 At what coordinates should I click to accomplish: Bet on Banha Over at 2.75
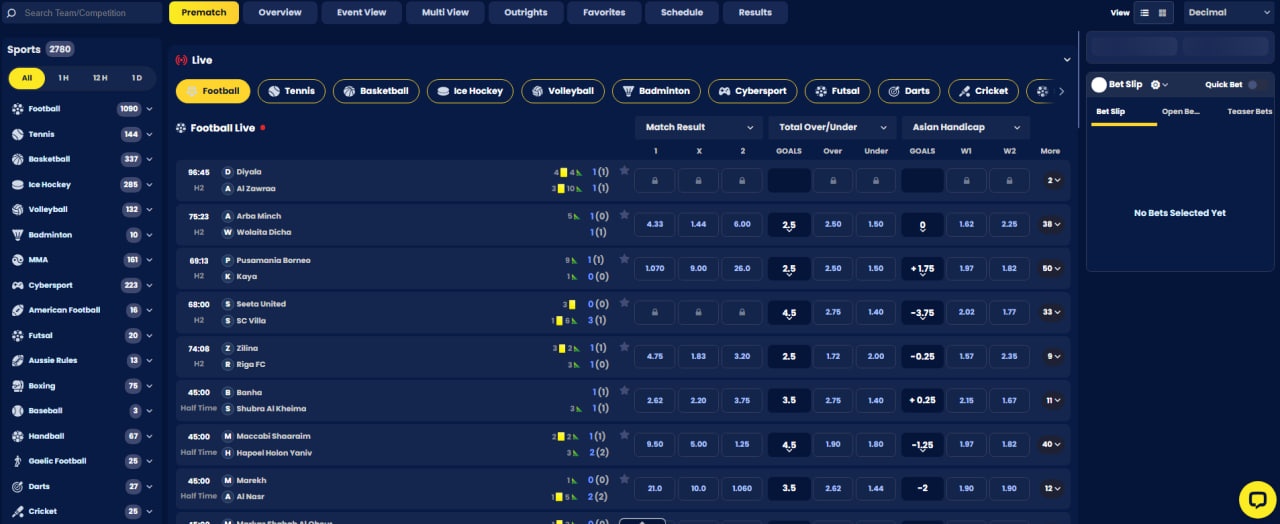pos(833,401)
